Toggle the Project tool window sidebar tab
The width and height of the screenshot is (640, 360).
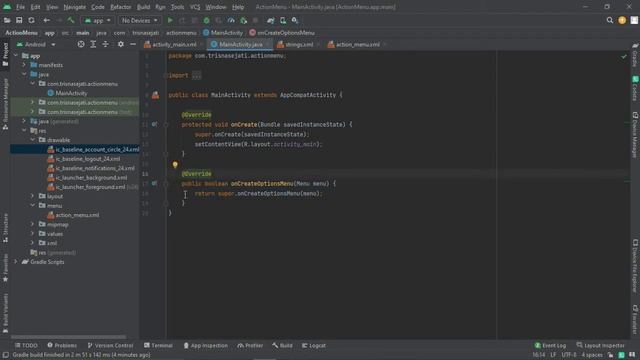(5, 55)
